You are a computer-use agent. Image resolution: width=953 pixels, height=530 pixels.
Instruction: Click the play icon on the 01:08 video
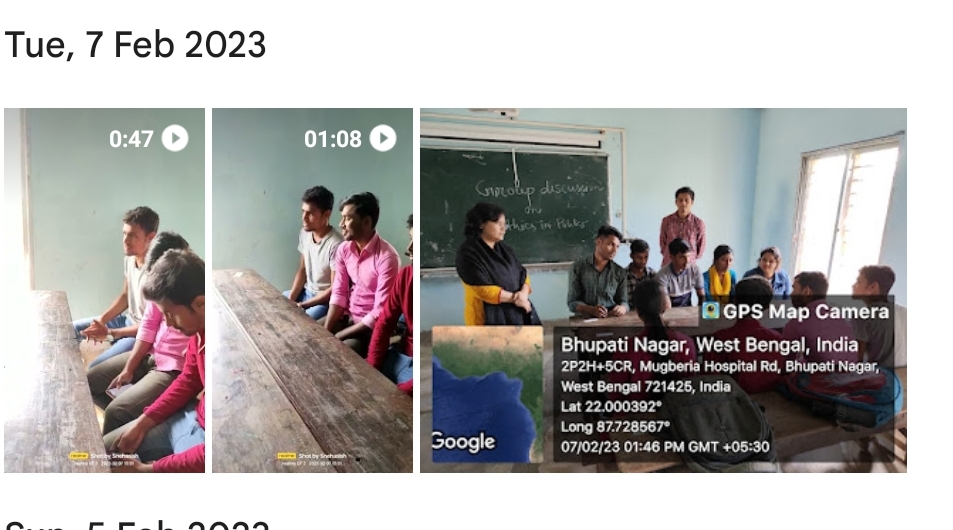click(x=383, y=139)
